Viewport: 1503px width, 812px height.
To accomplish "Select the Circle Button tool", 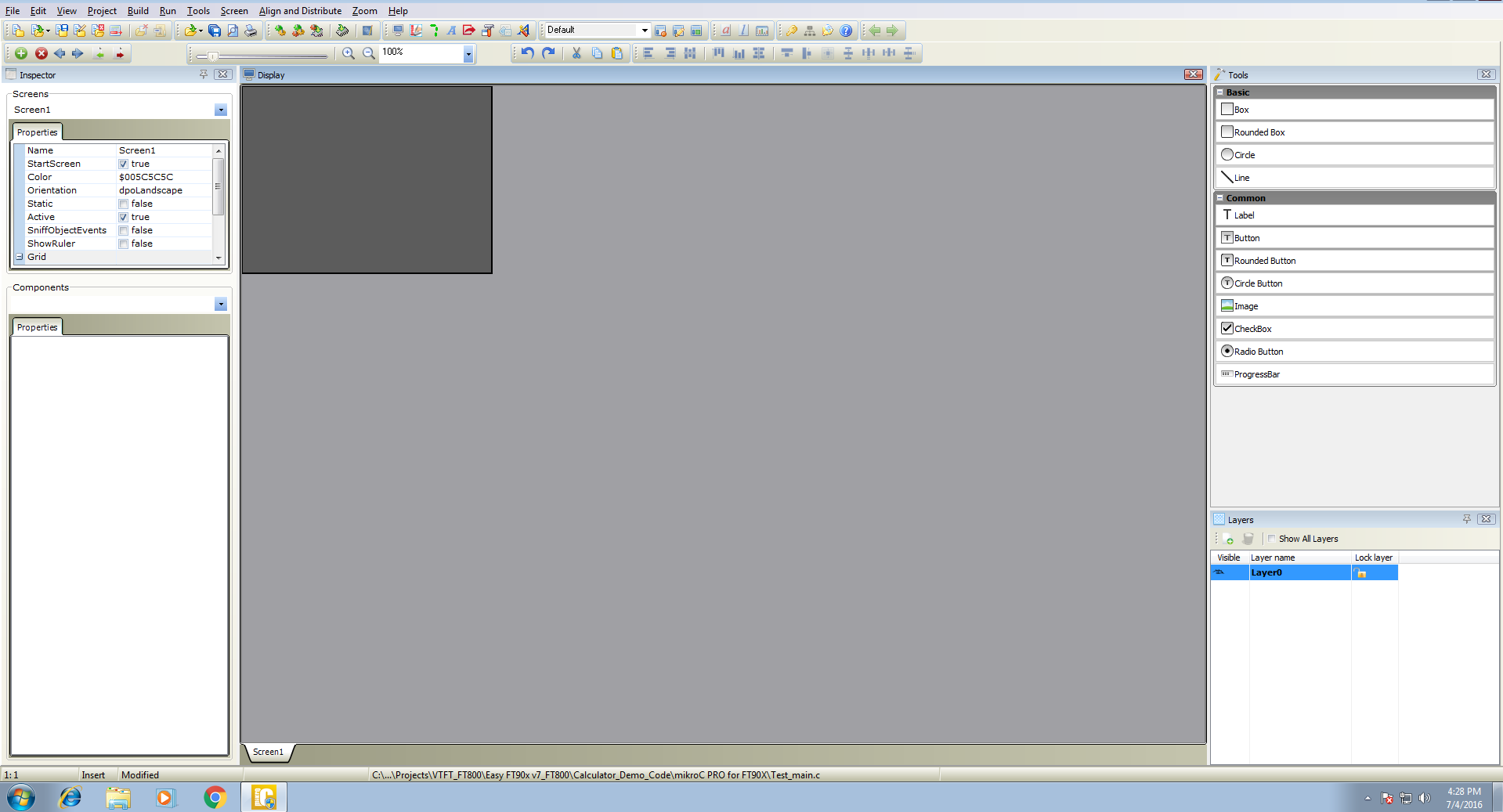I will click(1258, 283).
